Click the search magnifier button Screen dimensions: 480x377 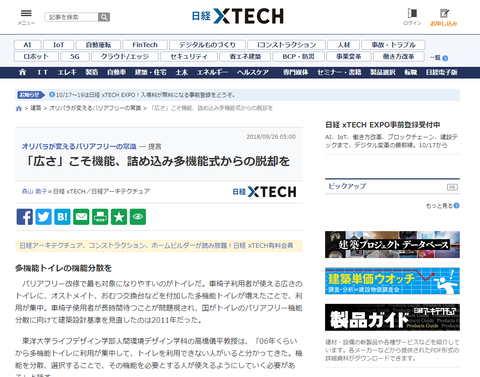pyautogui.click(x=104, y=17)
